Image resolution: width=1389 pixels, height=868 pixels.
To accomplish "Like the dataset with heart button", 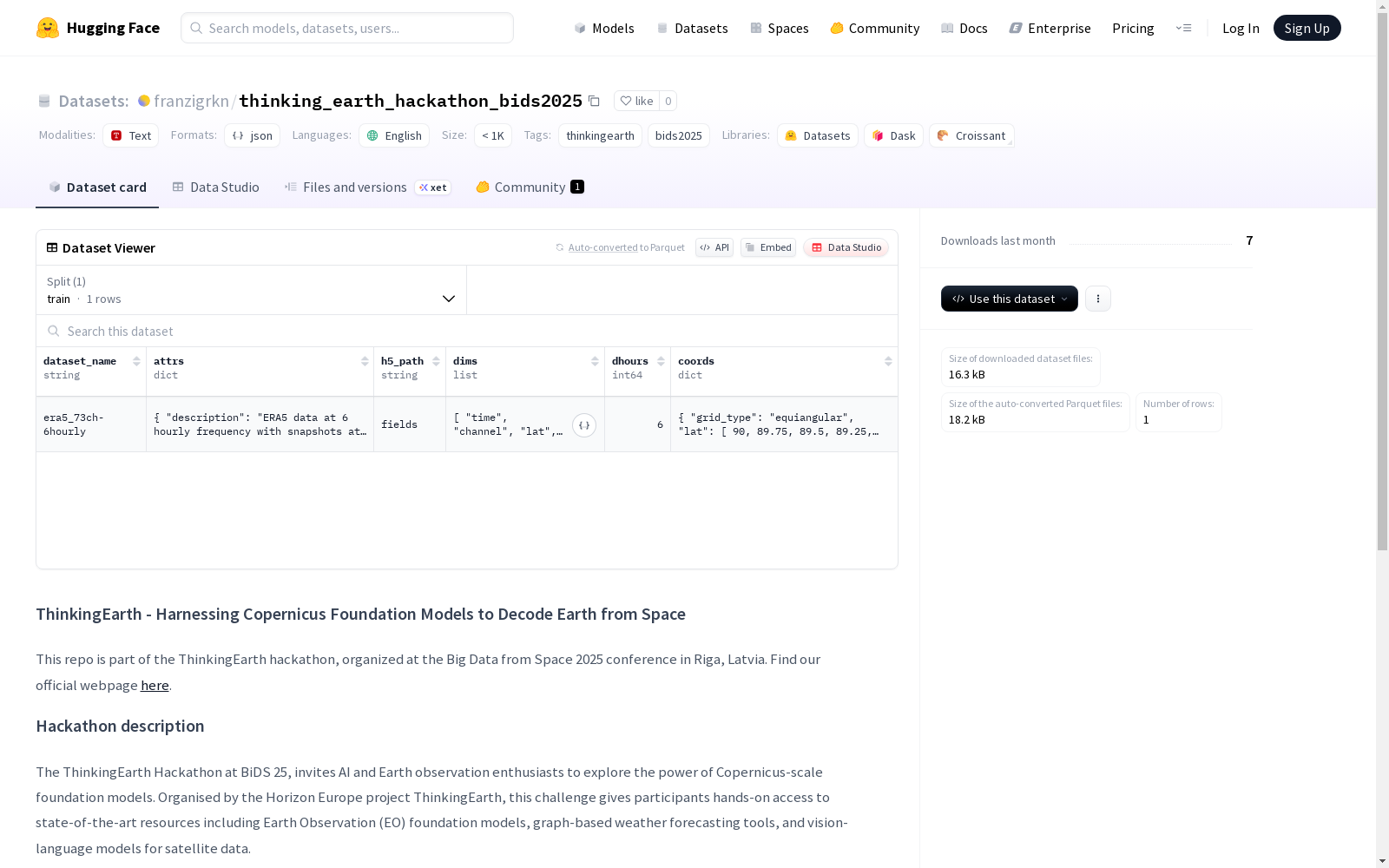I will [x=636, y=101].
